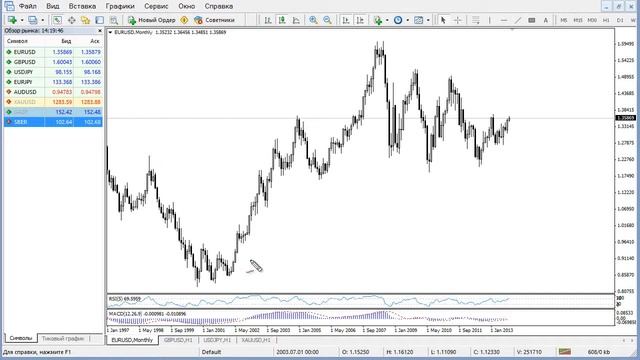Select the Символы tab in Market Watch

coord(20,338)
